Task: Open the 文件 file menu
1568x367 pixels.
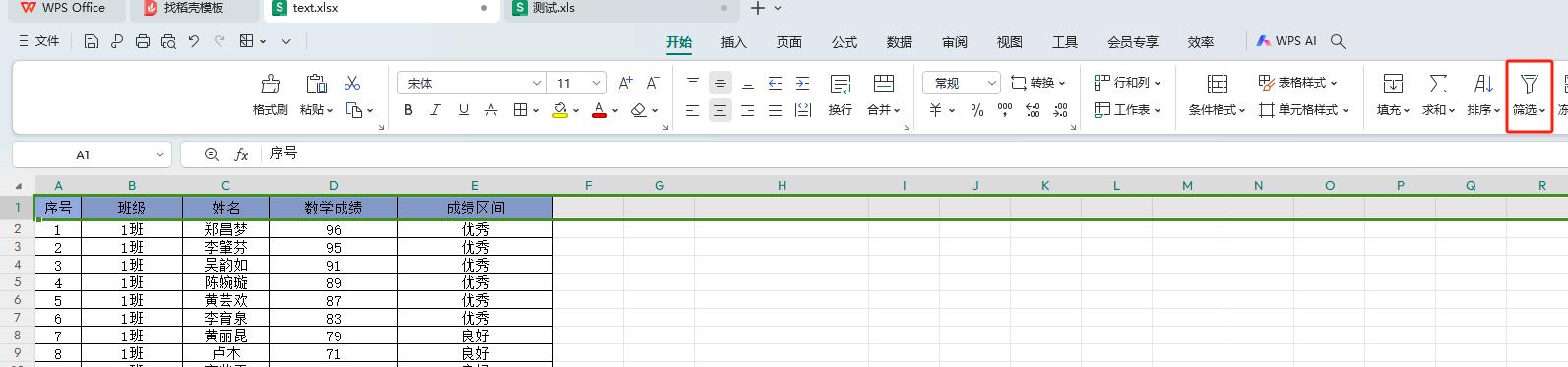Action: 39,41
